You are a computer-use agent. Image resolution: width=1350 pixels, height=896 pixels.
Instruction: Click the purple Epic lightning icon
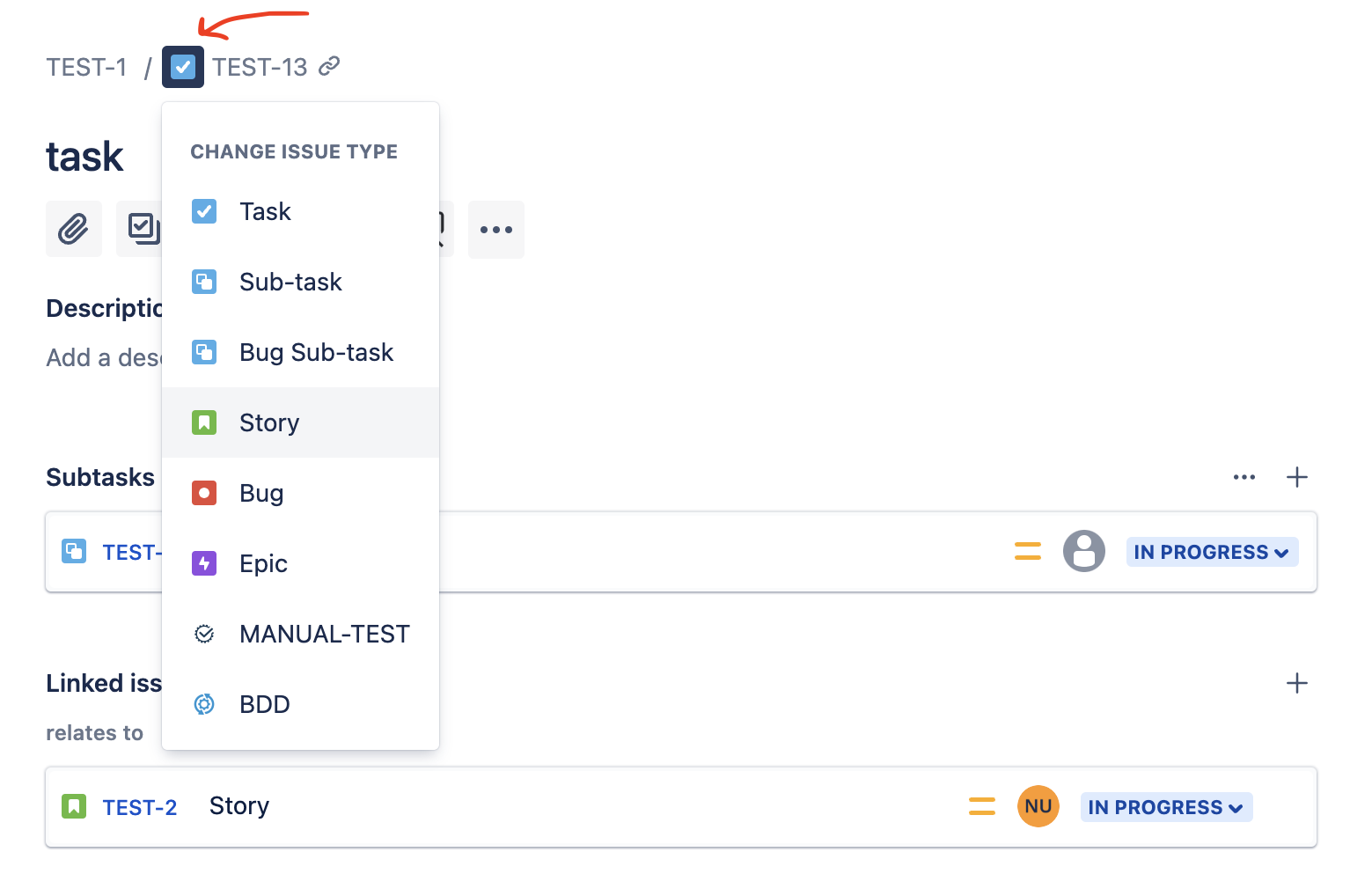coord(204,563)
